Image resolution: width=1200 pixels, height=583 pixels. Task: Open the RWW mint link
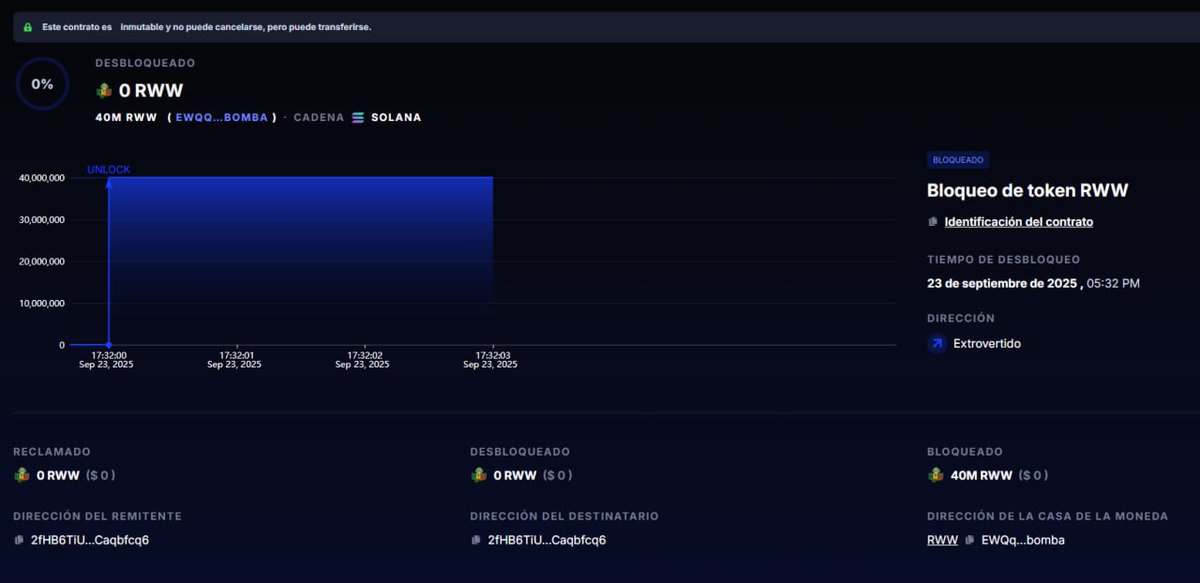(x=941, y=540)
